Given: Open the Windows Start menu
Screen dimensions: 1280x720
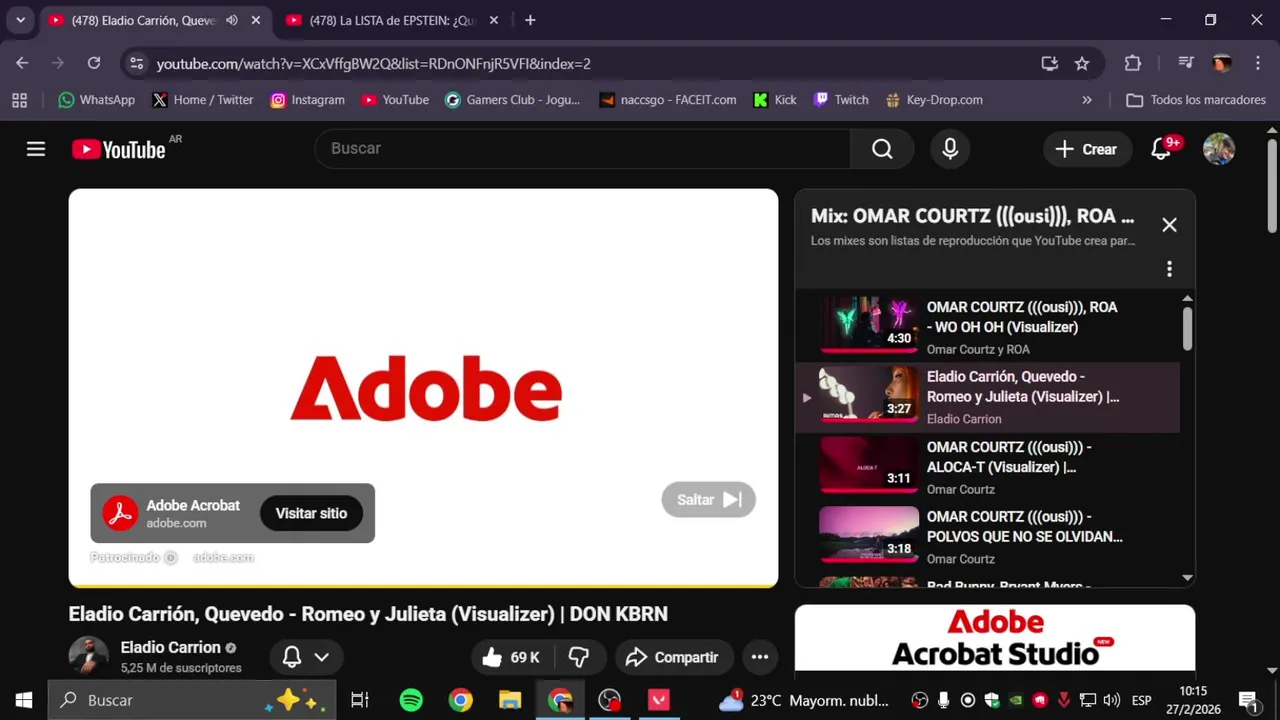Looking at the screenshot, I should click(24, 700).
